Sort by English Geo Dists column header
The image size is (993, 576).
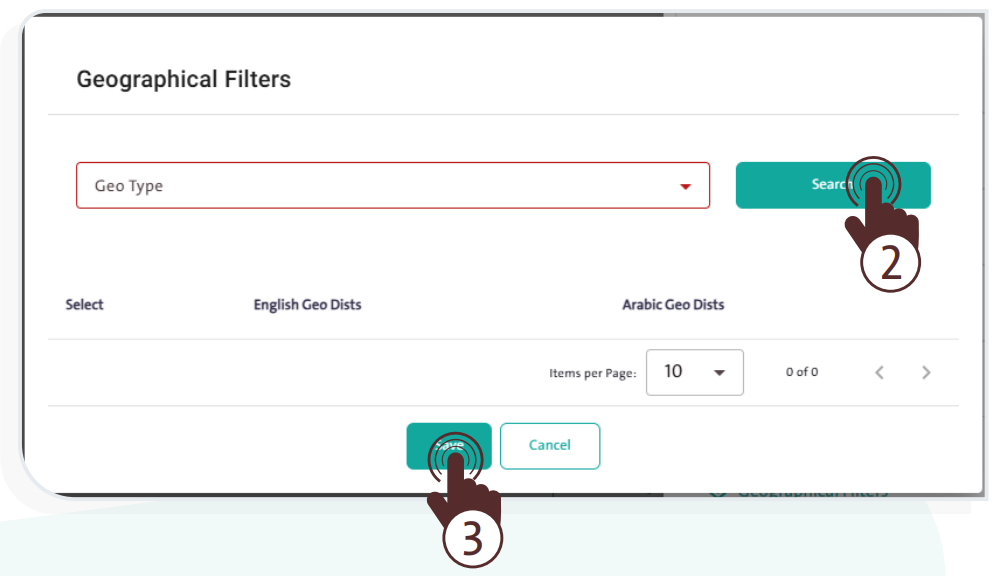[307, 304]
